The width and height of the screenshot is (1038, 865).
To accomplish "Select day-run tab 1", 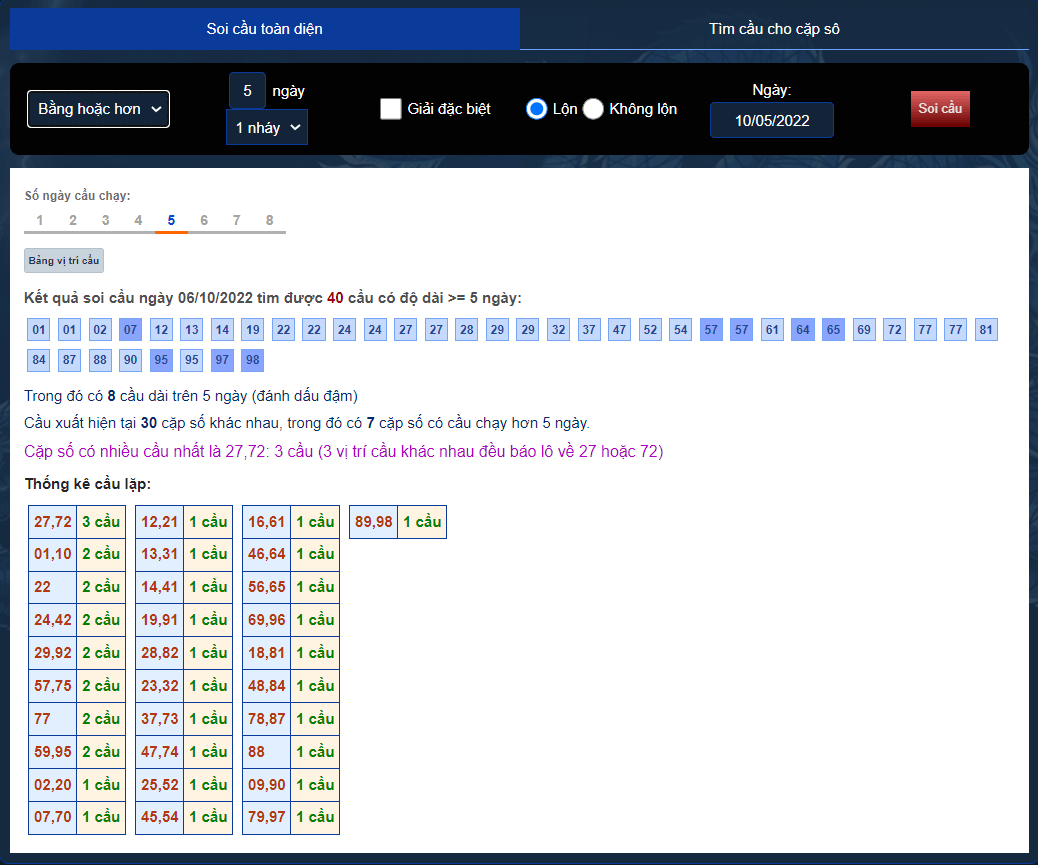I will coord(40,220).
